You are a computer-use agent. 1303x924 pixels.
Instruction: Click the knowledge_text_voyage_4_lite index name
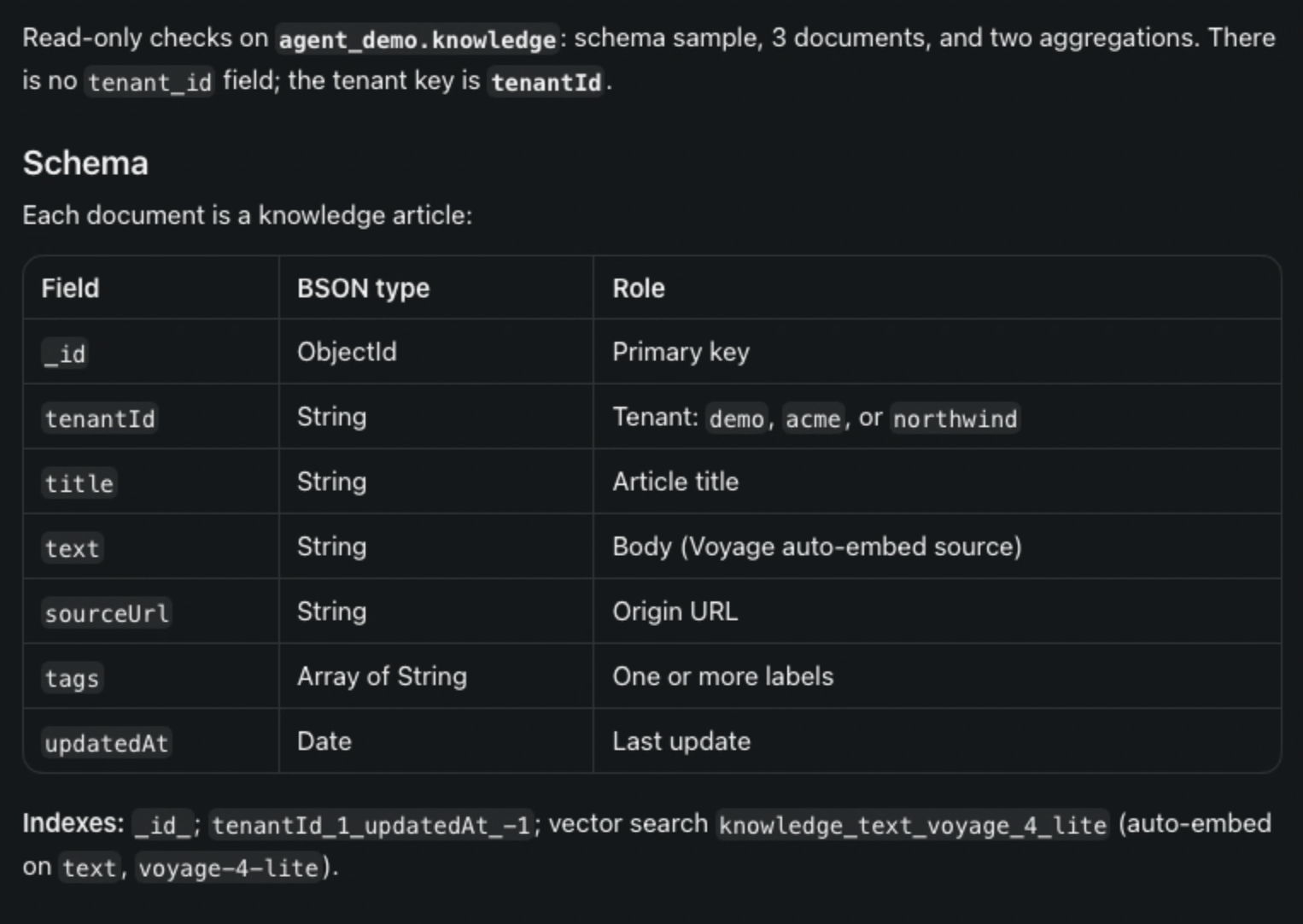(912, 825)
